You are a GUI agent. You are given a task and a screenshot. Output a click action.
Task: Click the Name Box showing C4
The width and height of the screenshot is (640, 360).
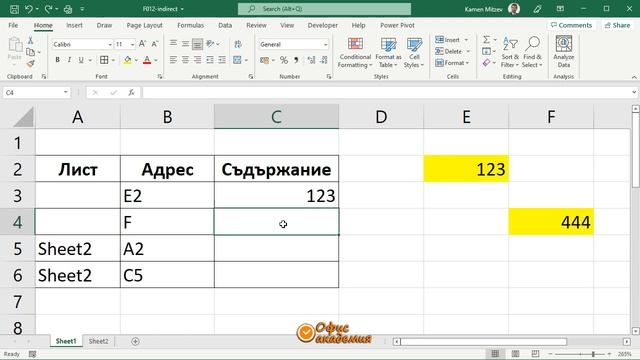tap(36, 93)
